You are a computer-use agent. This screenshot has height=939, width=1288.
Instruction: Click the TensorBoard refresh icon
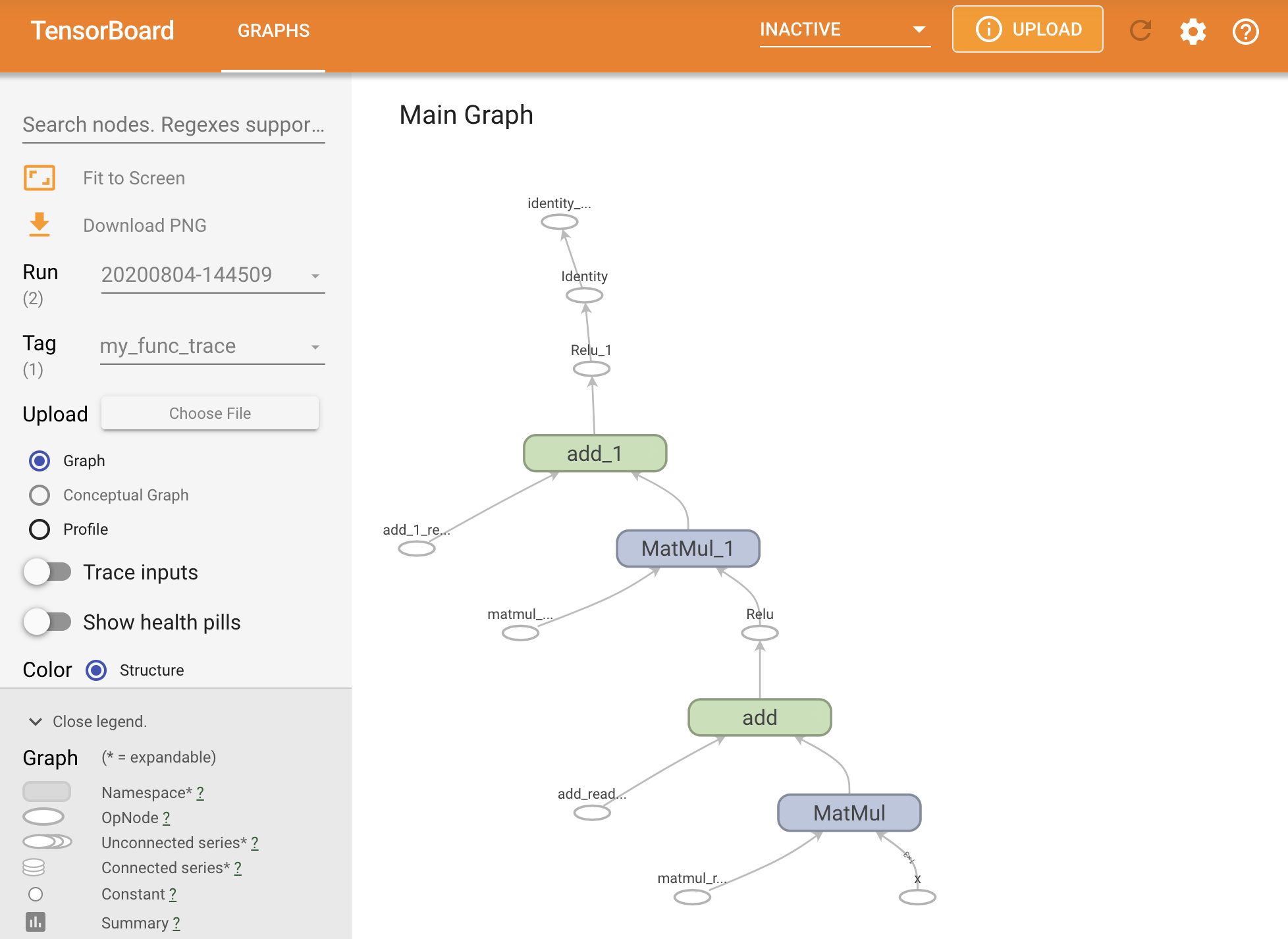pos(1142,30)
